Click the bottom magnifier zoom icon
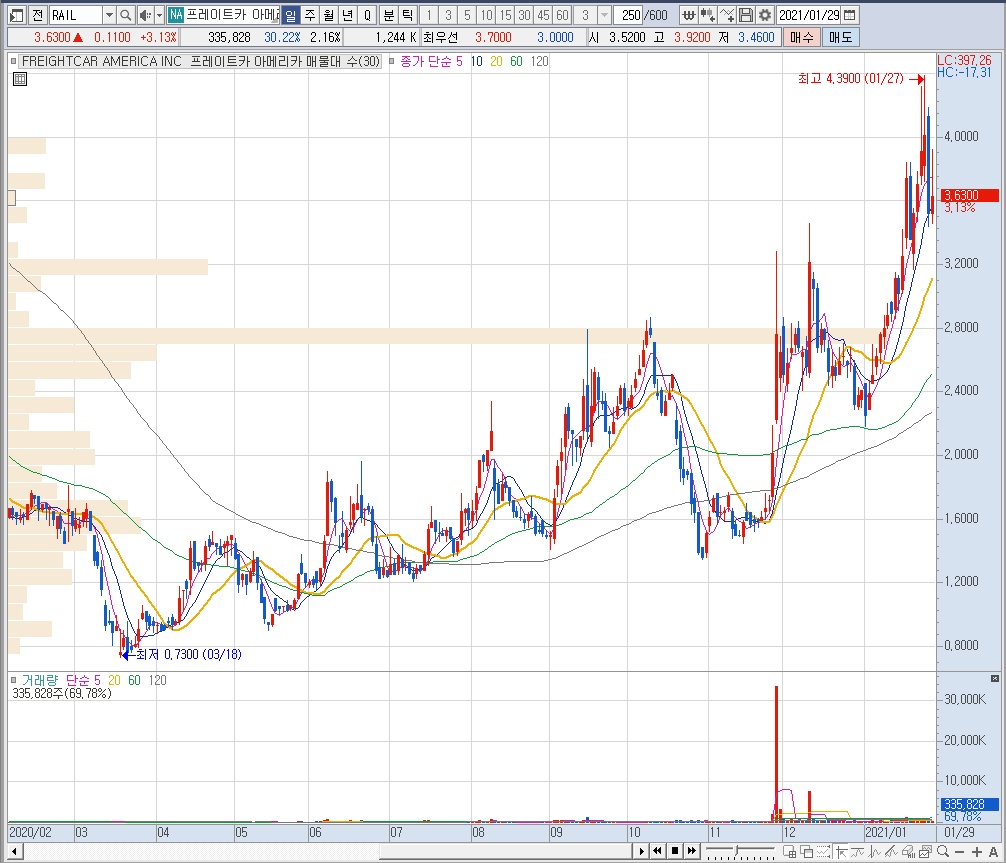 (942, 851)
